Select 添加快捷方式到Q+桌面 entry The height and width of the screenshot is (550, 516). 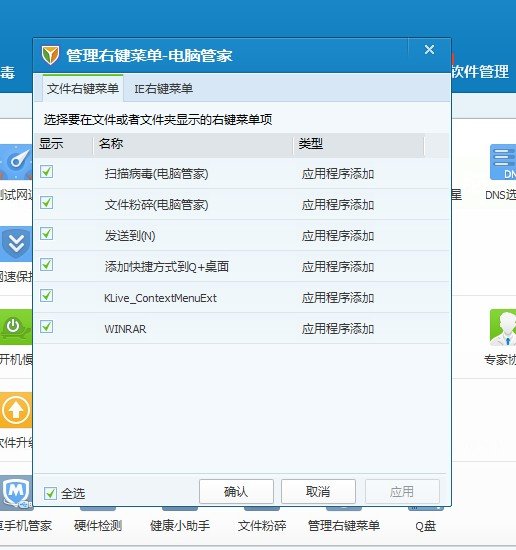tap(167, 267)
